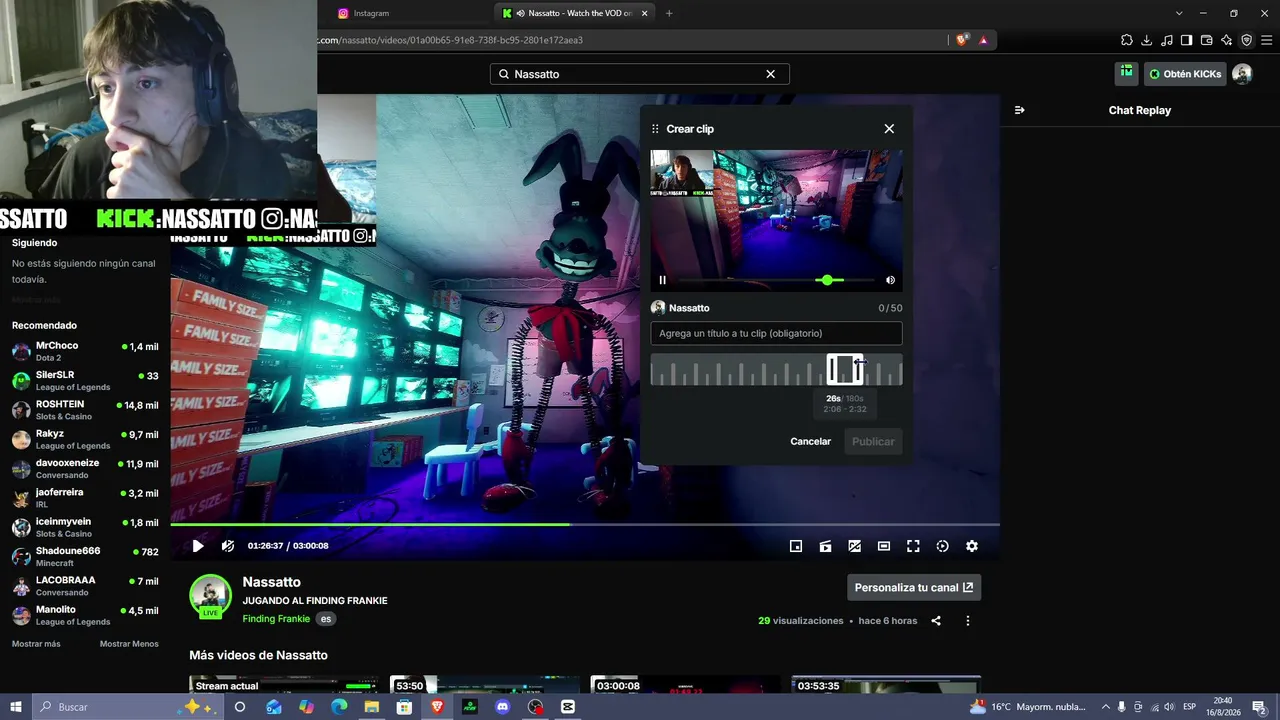
Task: Cancel clip creation with Cancelar
Action: pos(810,441)
